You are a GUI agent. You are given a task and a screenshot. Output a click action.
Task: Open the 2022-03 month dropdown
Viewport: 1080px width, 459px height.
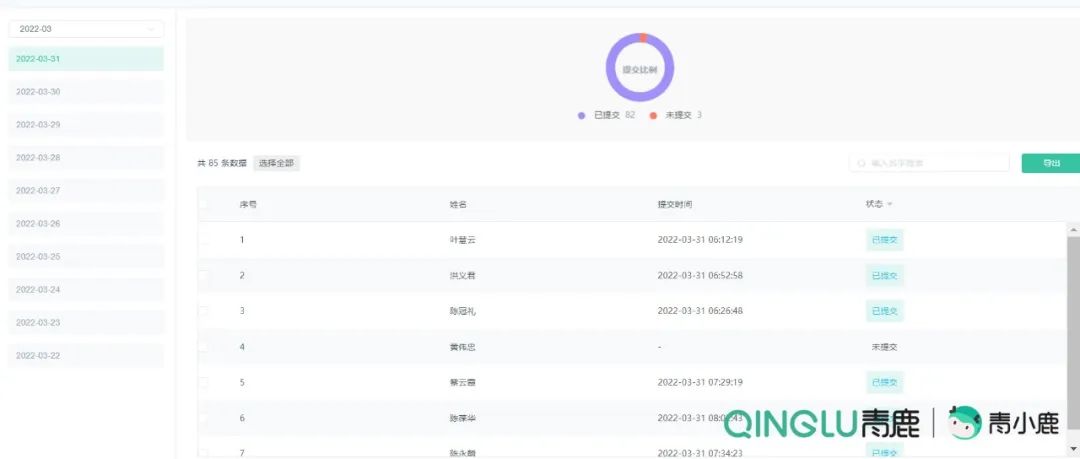coord(85,30)
